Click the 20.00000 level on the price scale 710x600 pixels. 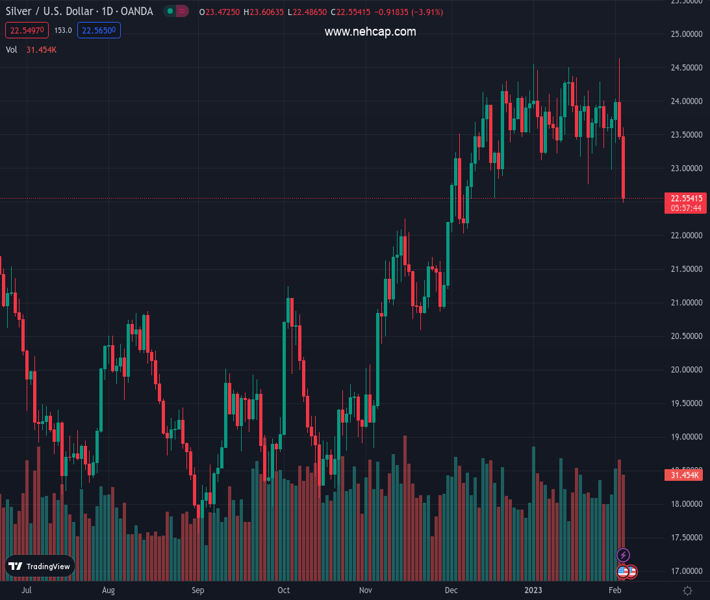(684, 370)
